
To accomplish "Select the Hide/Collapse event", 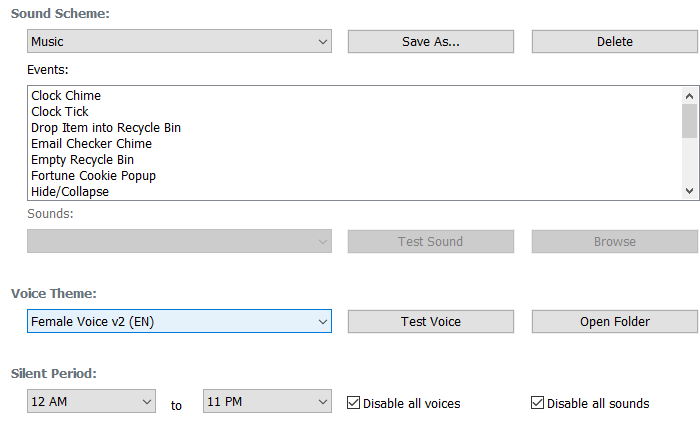I will [70, 192].
